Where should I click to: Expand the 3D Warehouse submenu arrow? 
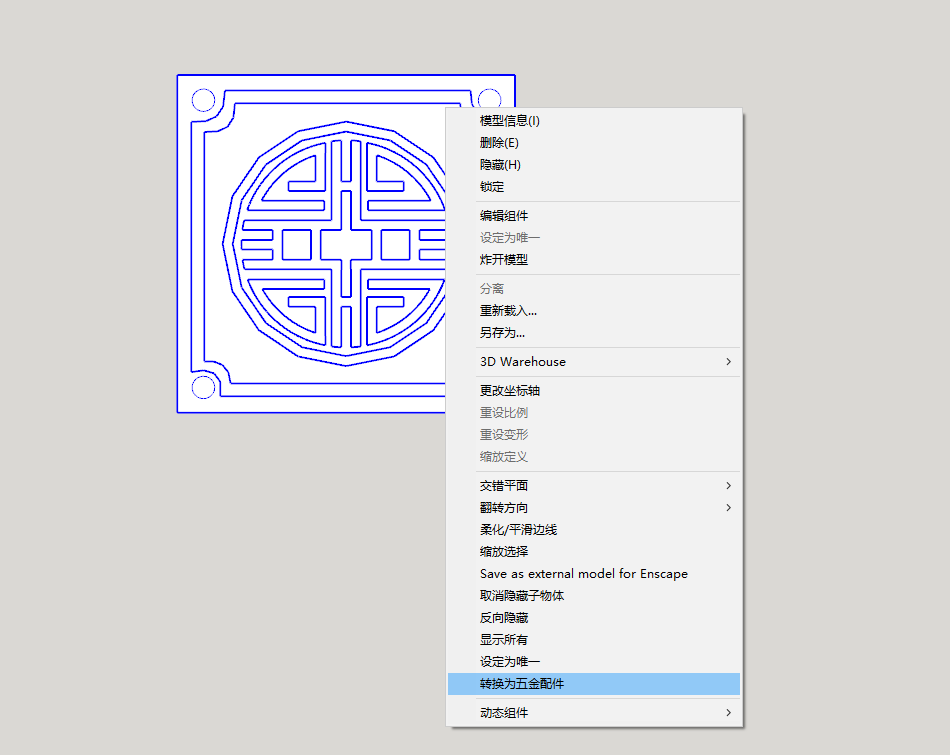(728, 362)
